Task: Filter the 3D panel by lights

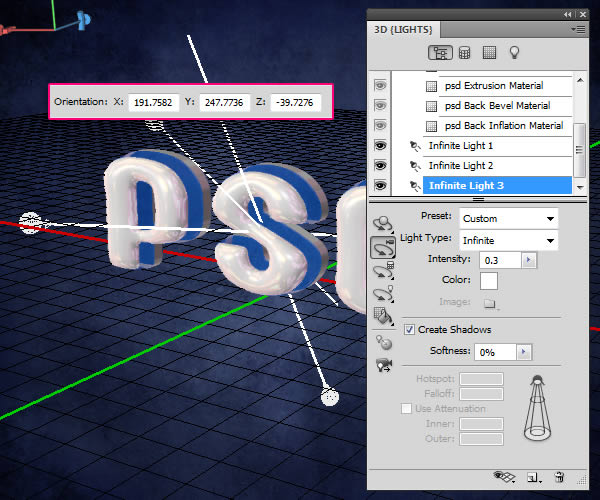Action: [515, 52]
